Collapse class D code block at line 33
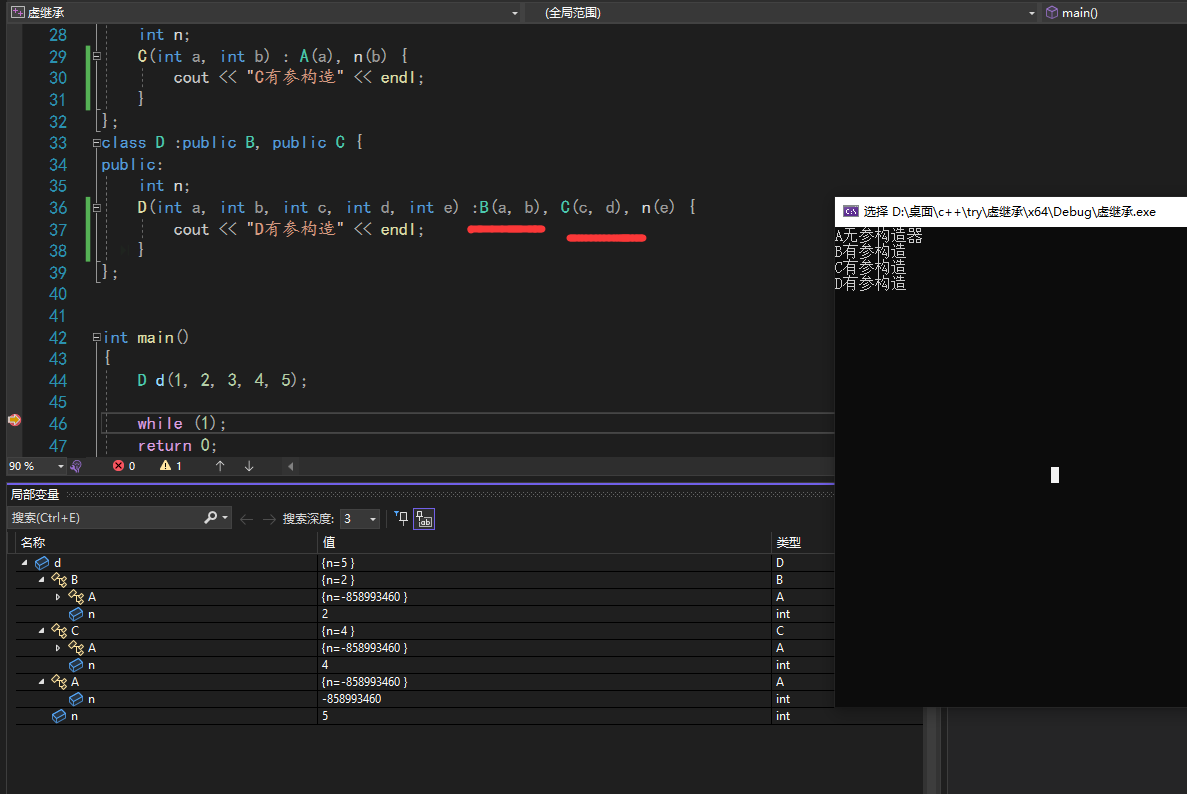Viewport: 1187px width, 794px height. (96, 143)
